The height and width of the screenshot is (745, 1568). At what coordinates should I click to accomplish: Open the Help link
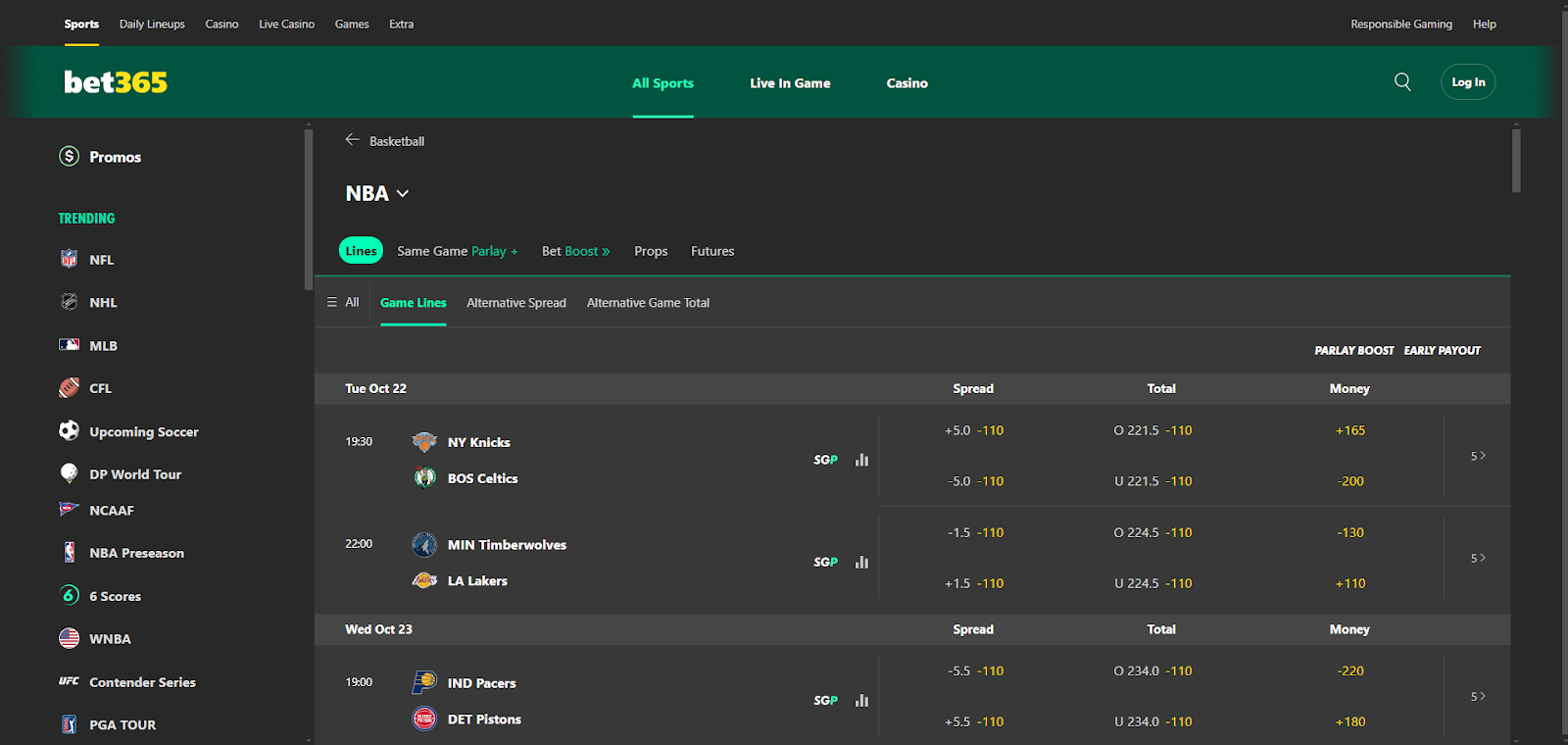point(1484,24)
